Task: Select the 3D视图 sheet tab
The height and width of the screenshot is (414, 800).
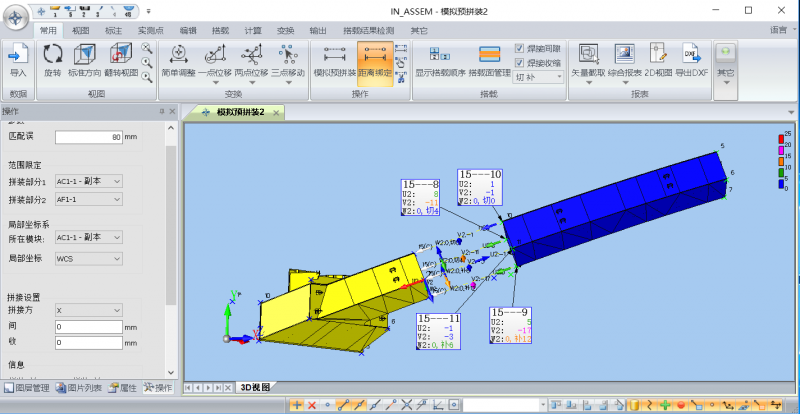Action: (x=254, y=387)
